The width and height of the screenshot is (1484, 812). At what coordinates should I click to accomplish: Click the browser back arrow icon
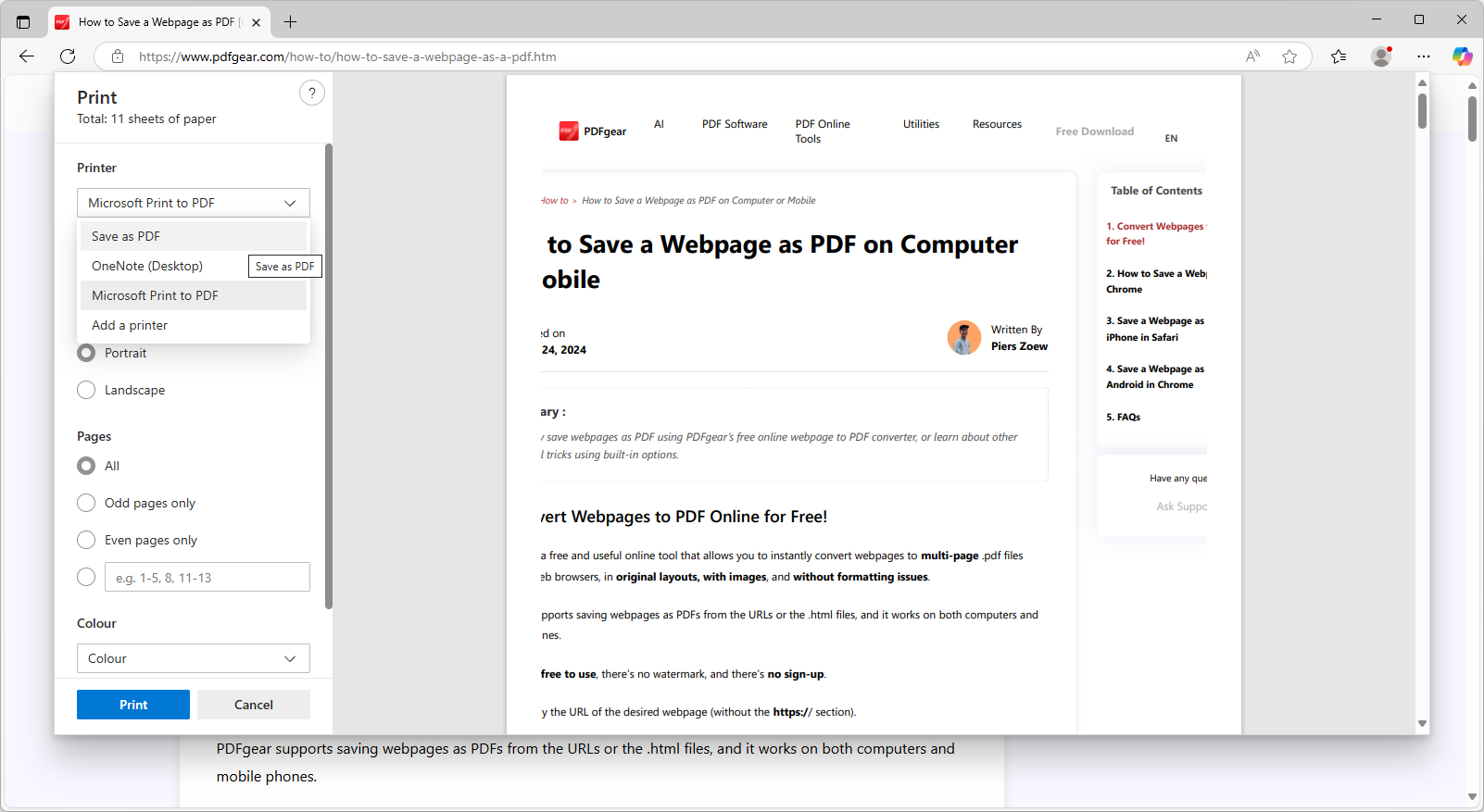[x=27, y=56]
